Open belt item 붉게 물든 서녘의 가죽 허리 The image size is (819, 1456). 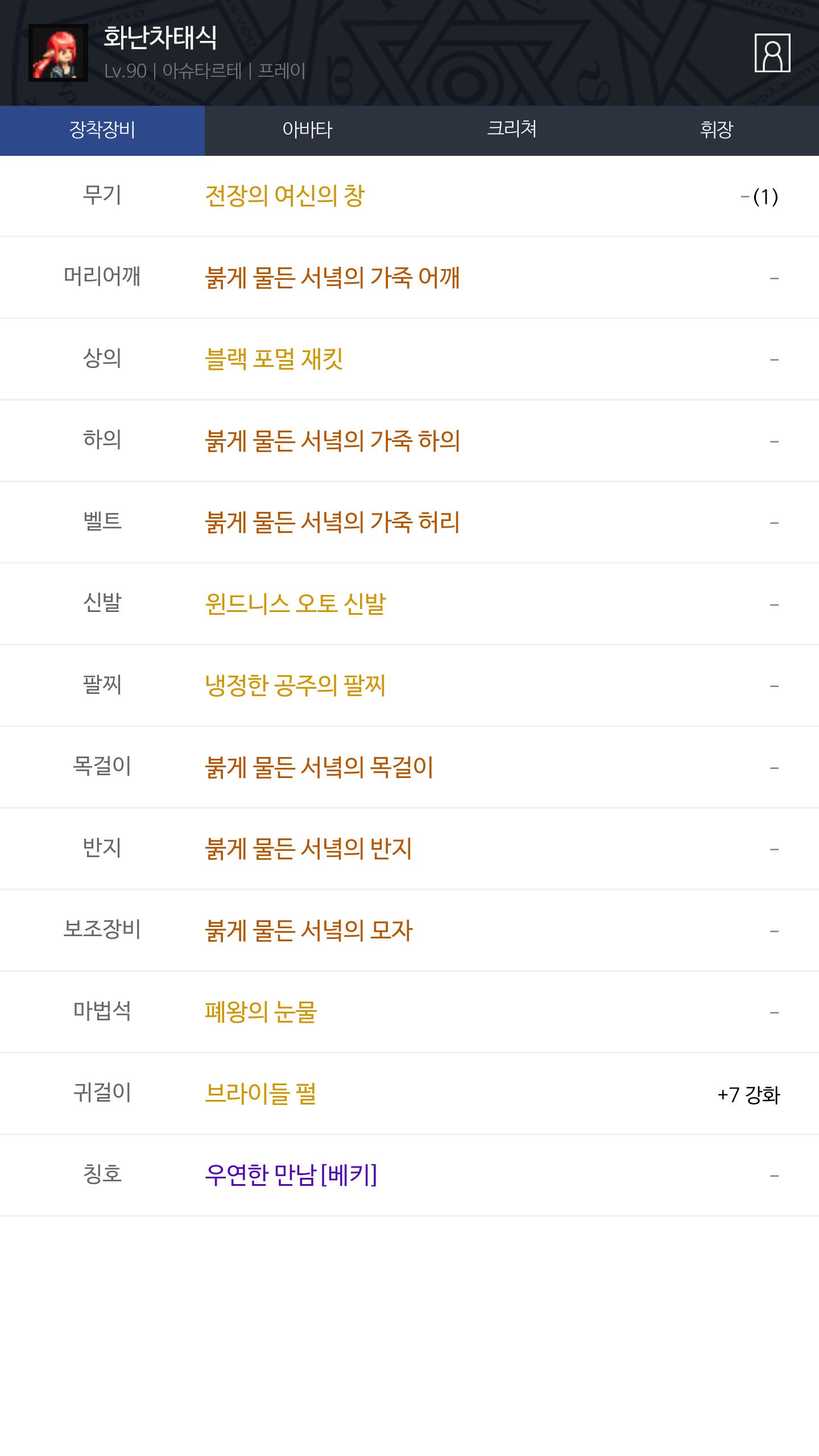(x=332, y=522)
